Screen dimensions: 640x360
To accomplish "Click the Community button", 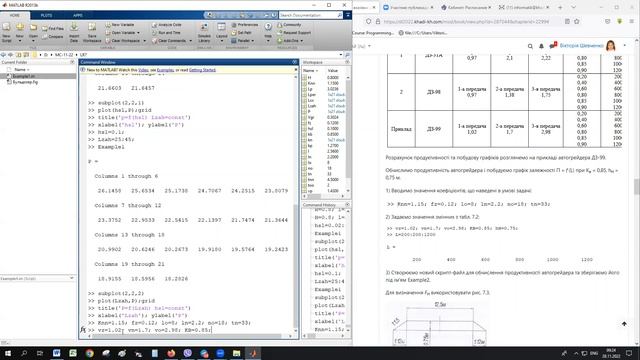I will [x=289, y=25].
